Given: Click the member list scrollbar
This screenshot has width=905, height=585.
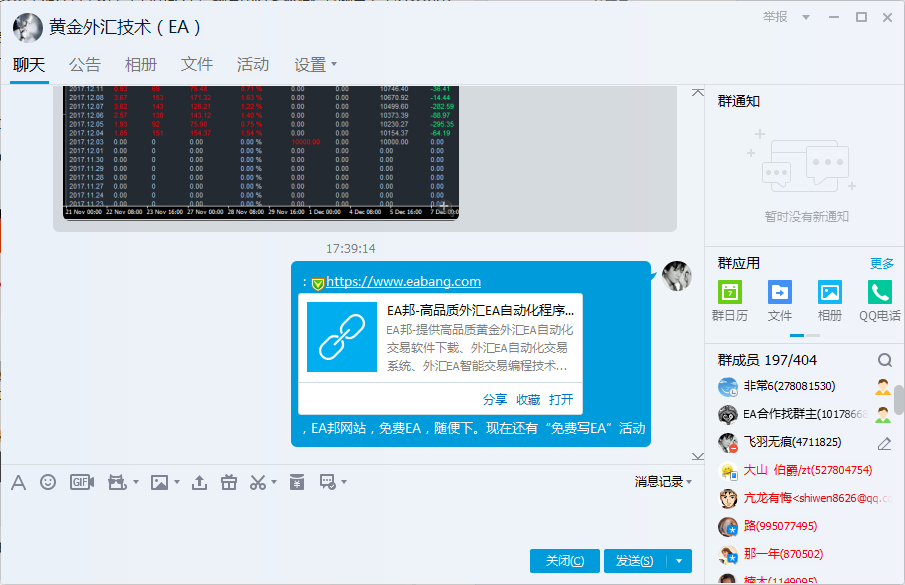Looking at the screenshot, I should [899, 400].
